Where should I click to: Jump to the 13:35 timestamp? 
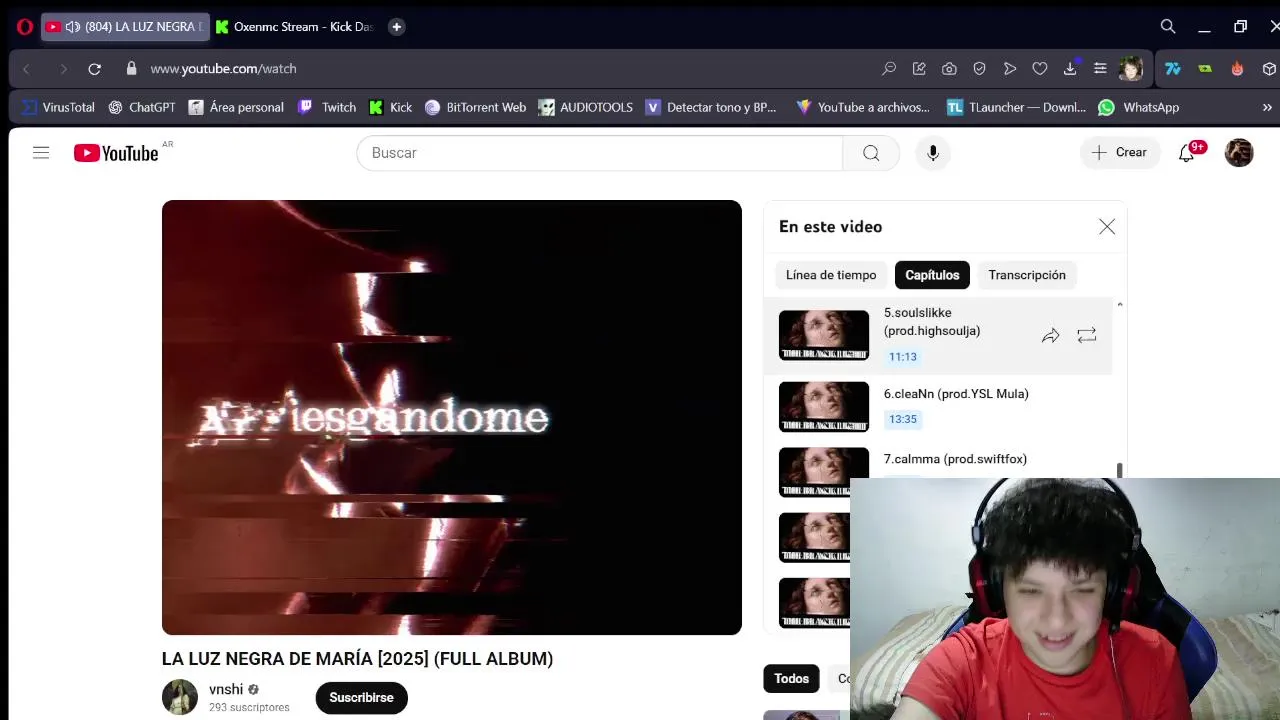tap(902, 420)
